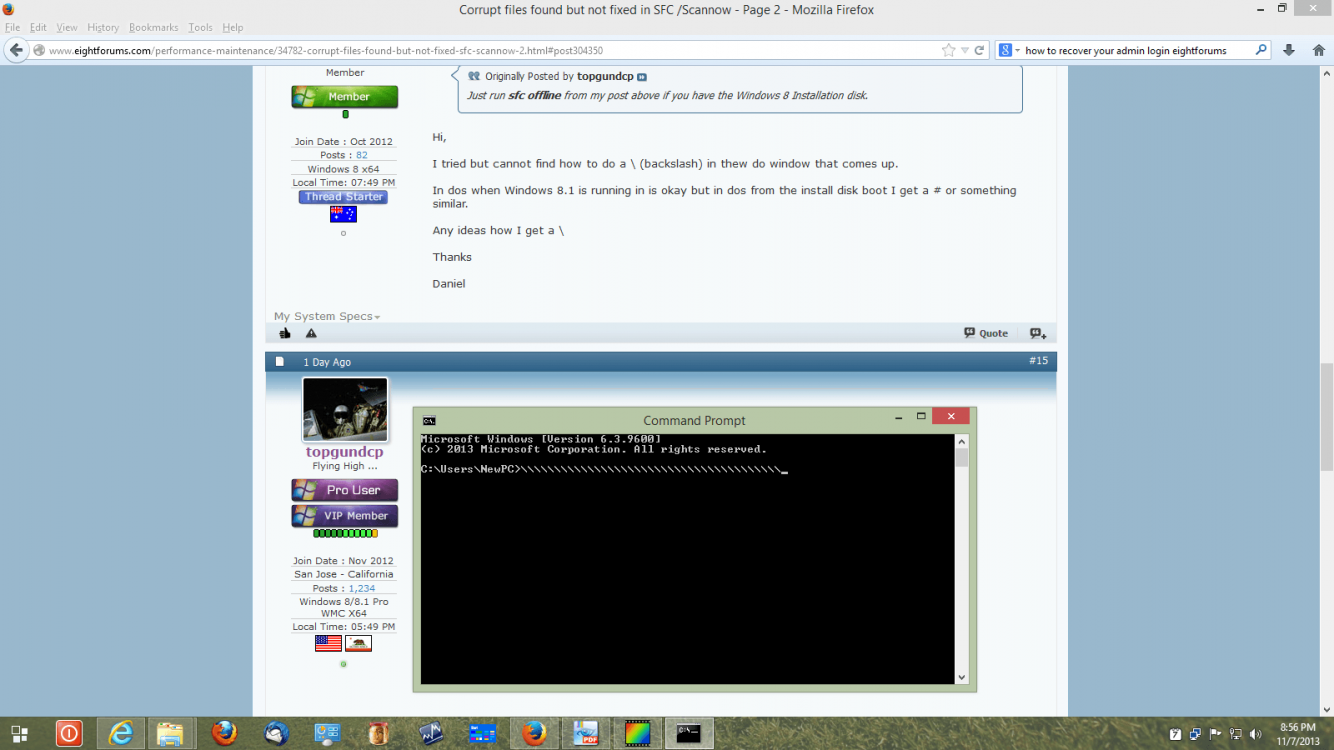This screenshot has height=750, width=1334.
Task: Click the Australian flag icon
Action: 343,214
